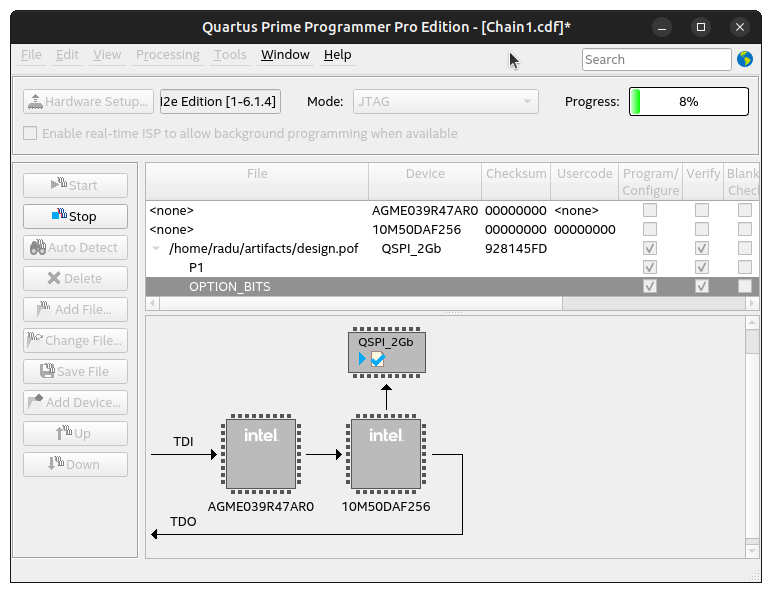Click the progress bar showing 8%
The image size is (772, 593).
coord(688,101)
